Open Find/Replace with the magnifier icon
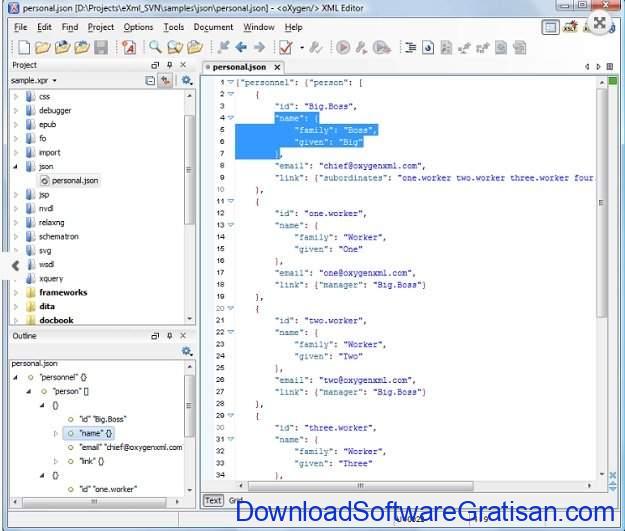625x531 pixels. click(x=155, y=47)
